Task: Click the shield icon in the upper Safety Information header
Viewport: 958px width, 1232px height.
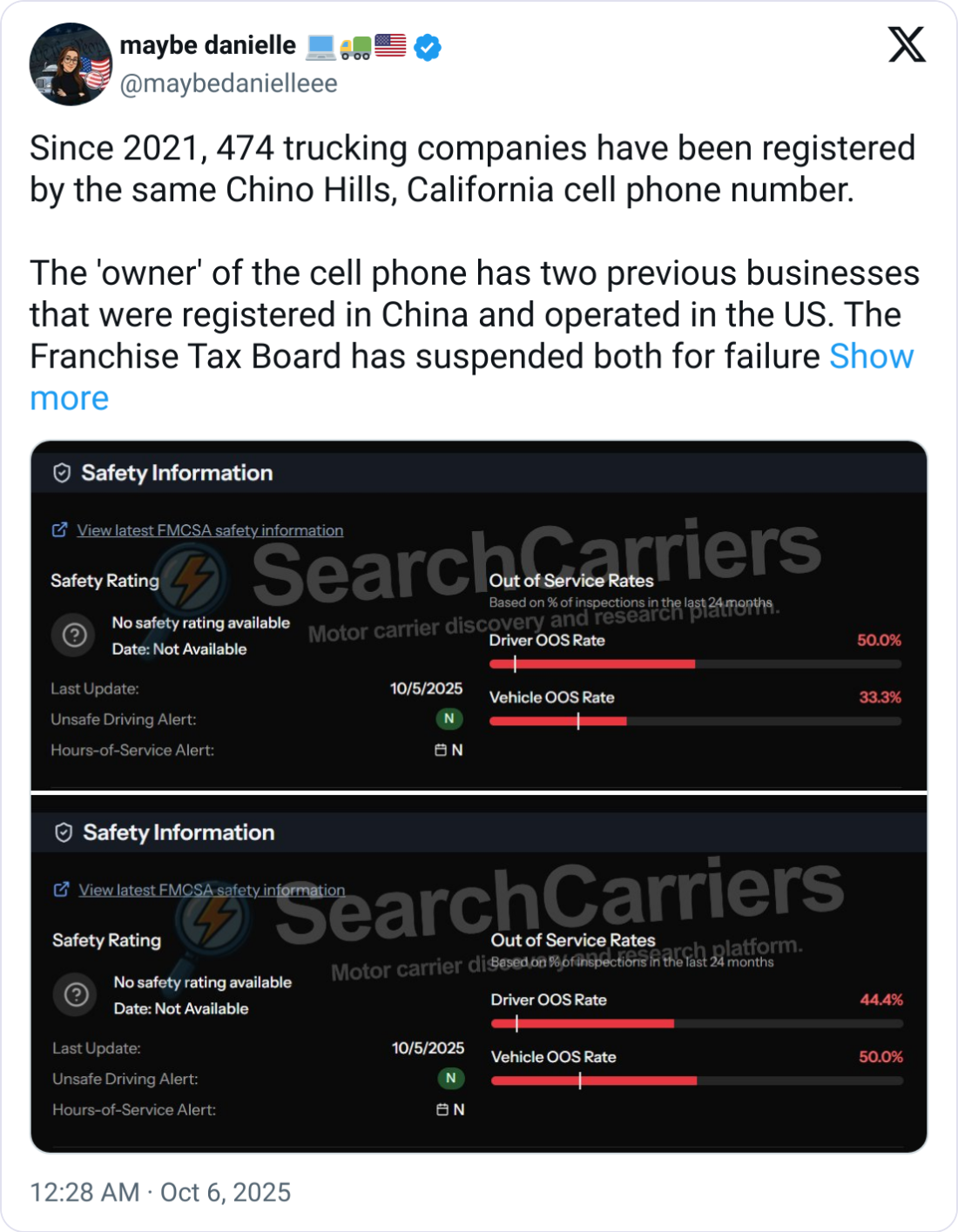Action: point(62,473)
